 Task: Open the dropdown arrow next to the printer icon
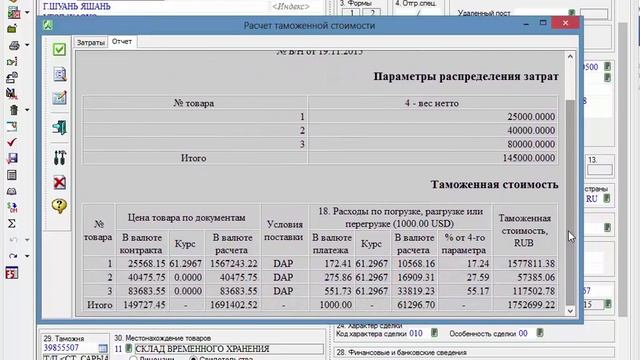coord(27,45)
